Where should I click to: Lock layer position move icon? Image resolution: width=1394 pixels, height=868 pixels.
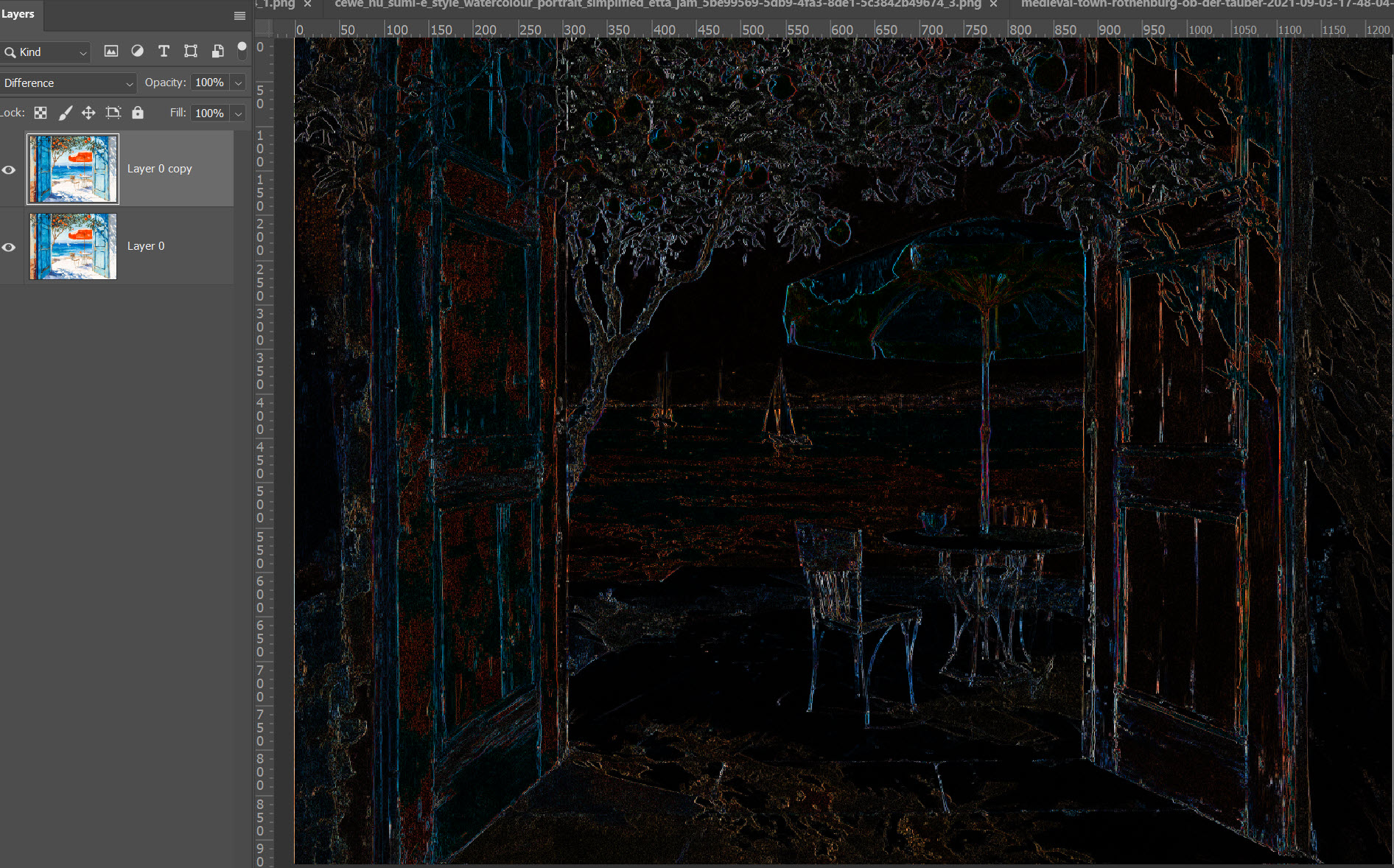(x=88, y=113)
